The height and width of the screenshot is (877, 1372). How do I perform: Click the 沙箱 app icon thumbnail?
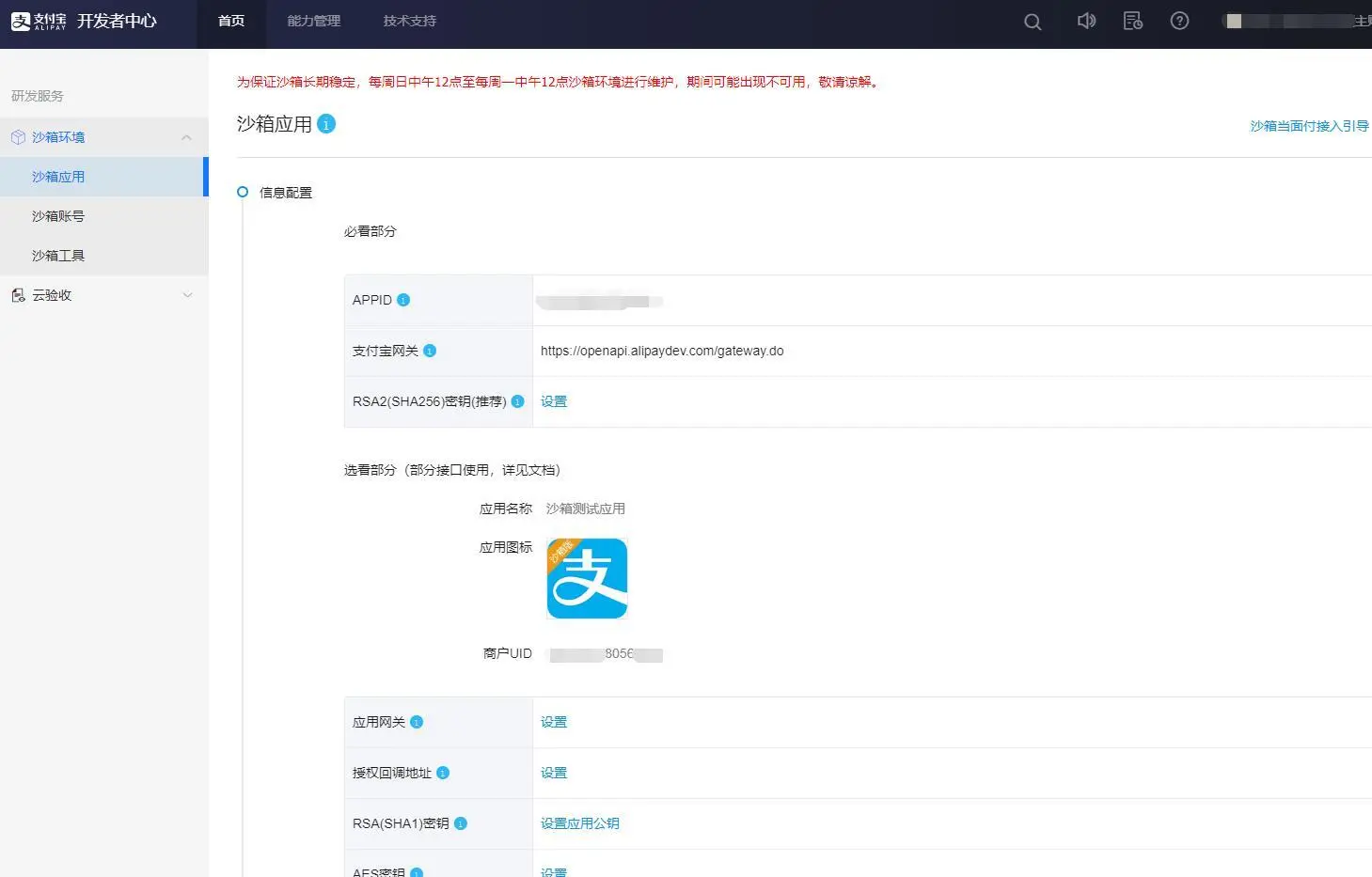tap(587, 578)
